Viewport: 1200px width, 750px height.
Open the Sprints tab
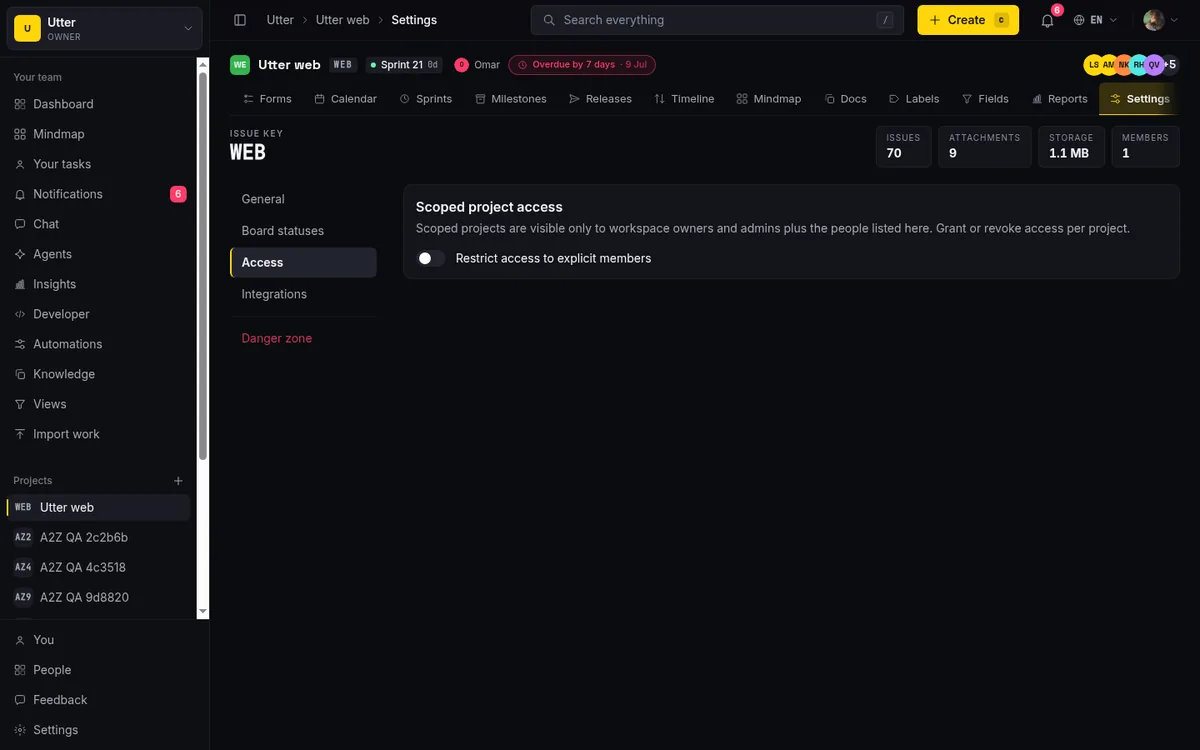[x=426, y=99]
